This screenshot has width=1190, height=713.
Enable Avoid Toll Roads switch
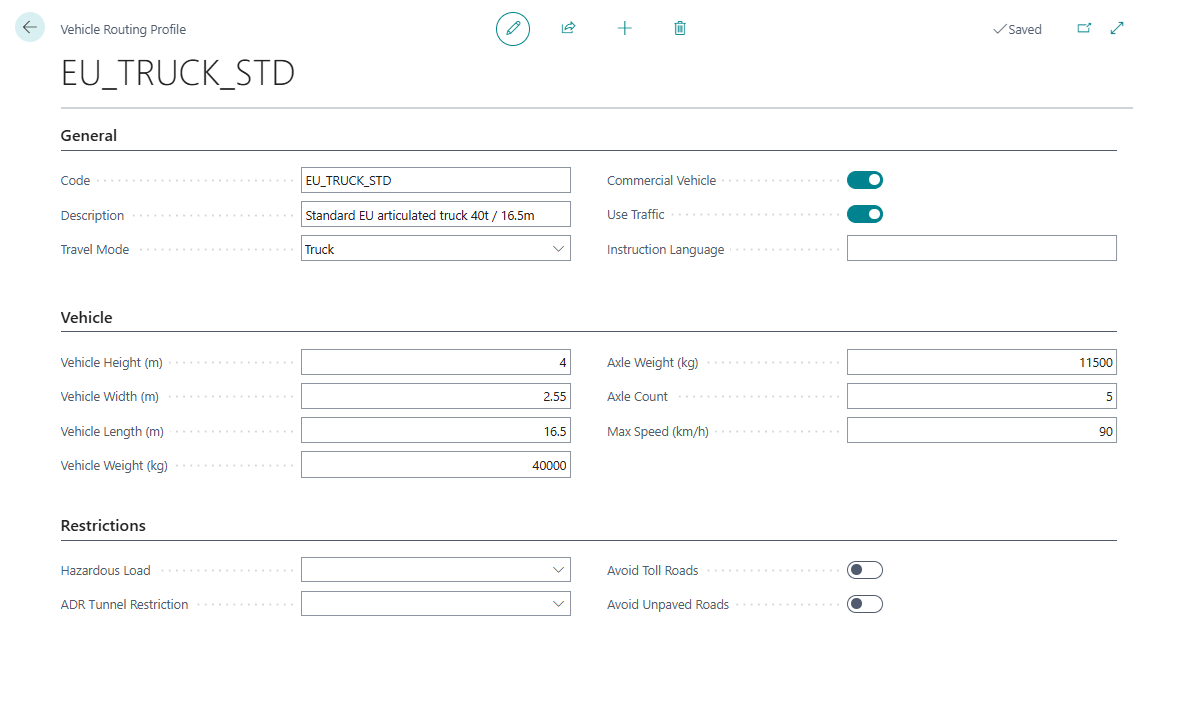864,570
